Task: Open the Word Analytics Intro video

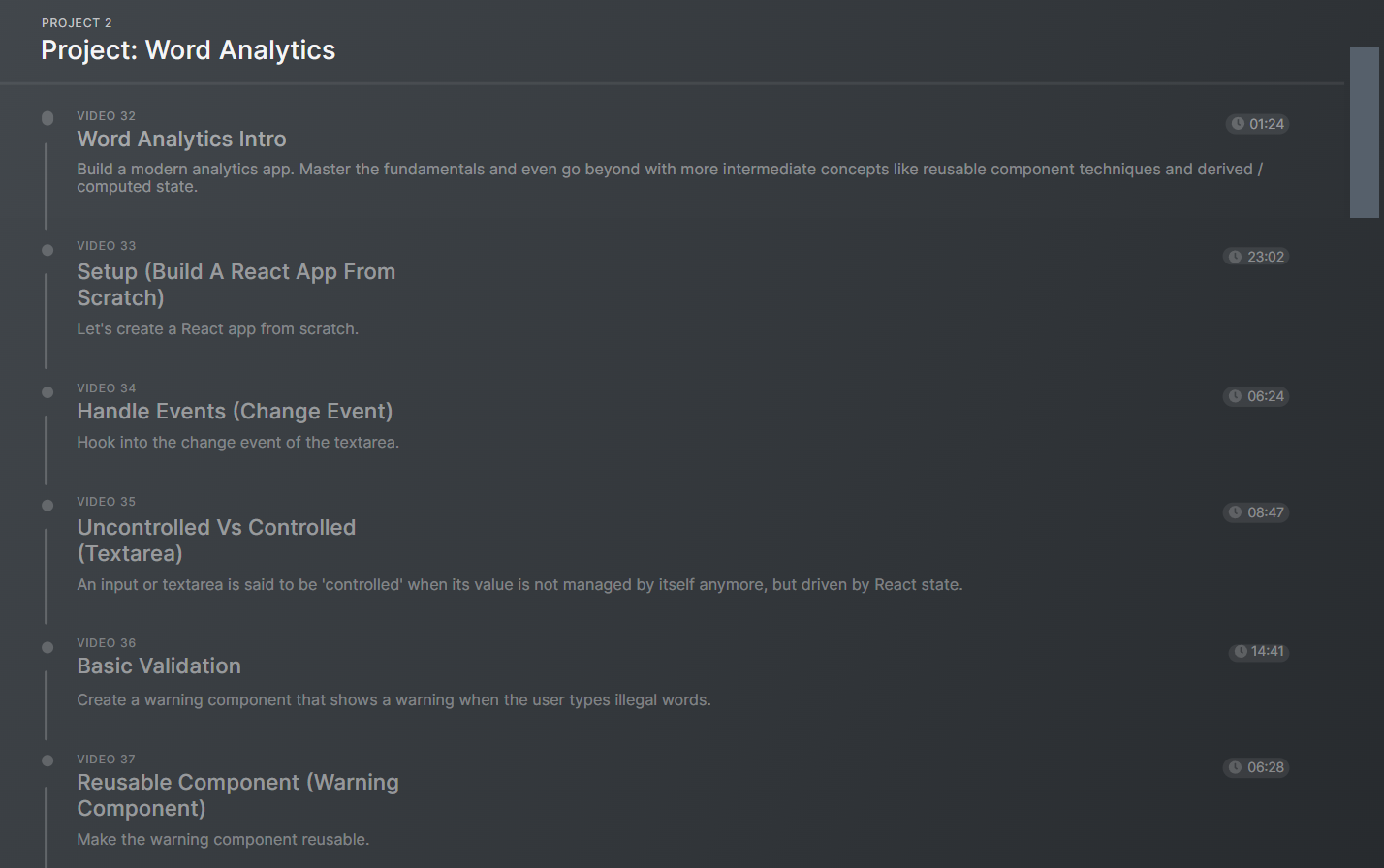Action: [x=181, y=139]
